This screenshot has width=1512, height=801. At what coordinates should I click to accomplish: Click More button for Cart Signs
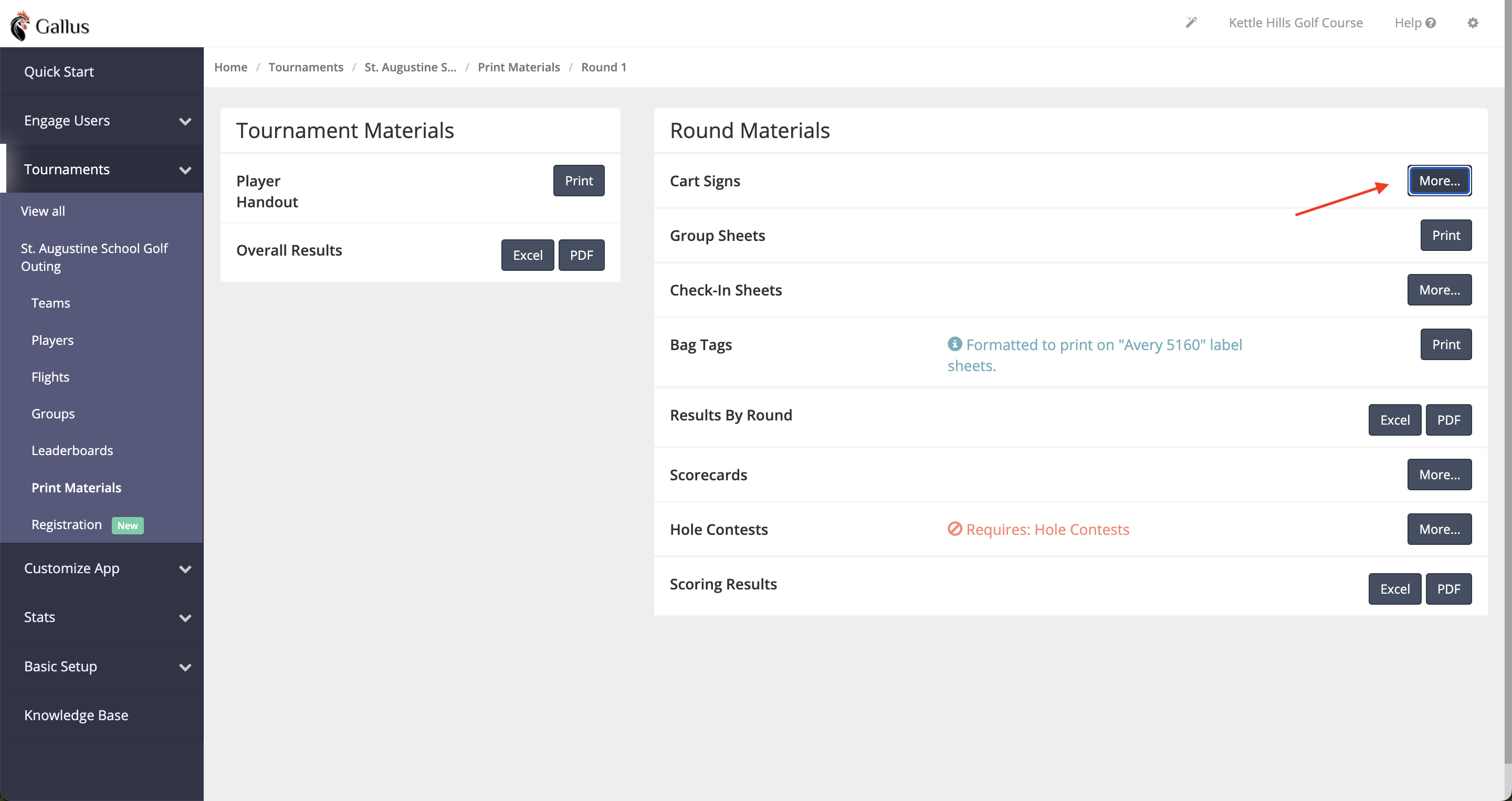[1438, 181]
